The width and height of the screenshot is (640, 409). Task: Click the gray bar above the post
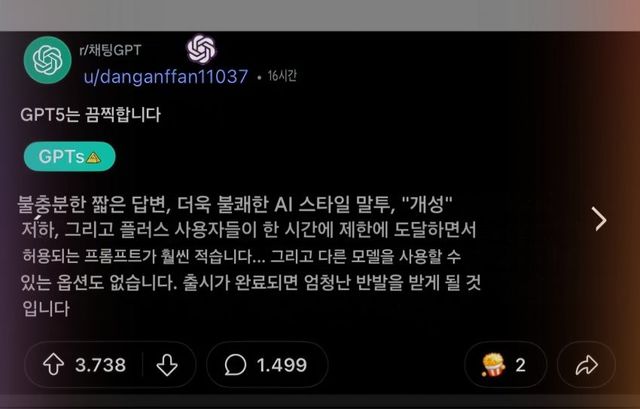pyautogui.click(x=320, y=15)
